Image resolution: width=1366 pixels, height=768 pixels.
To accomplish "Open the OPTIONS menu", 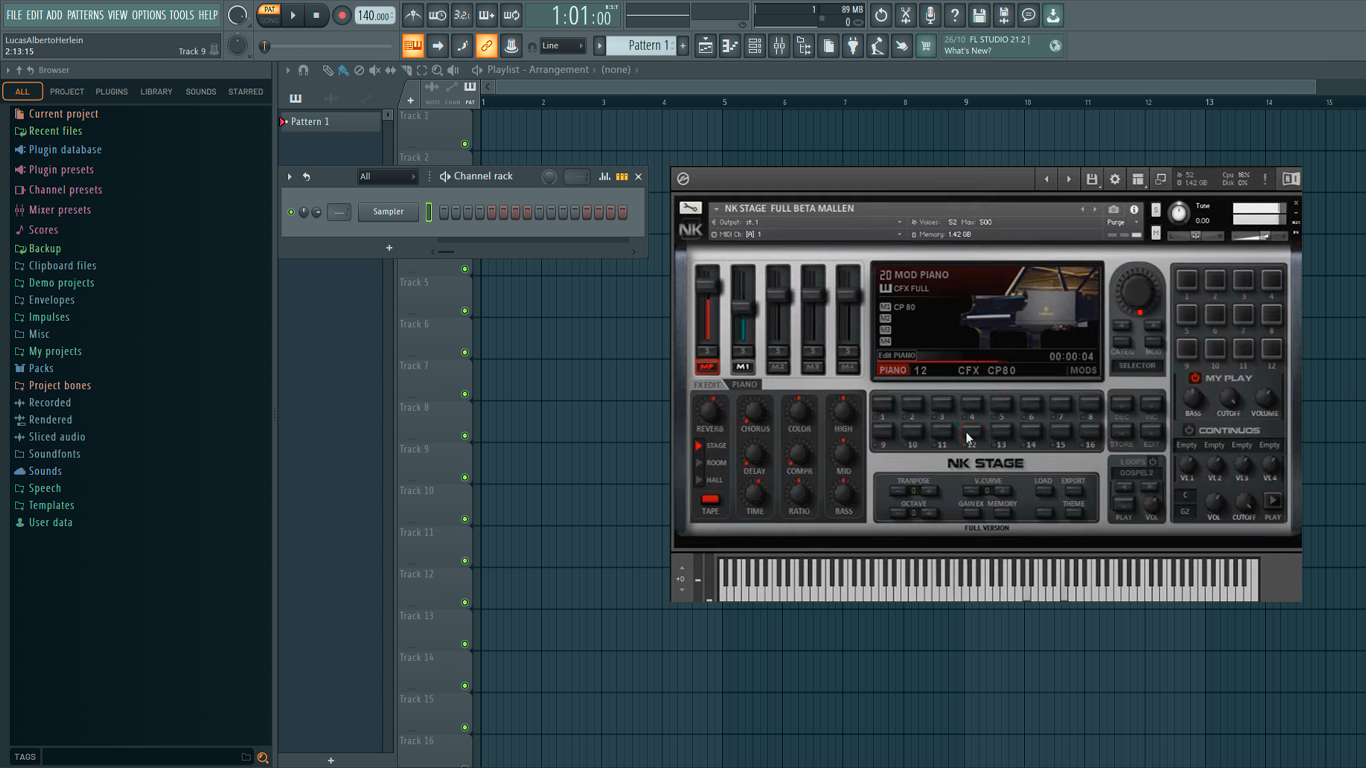I will (x=149, y=15).
